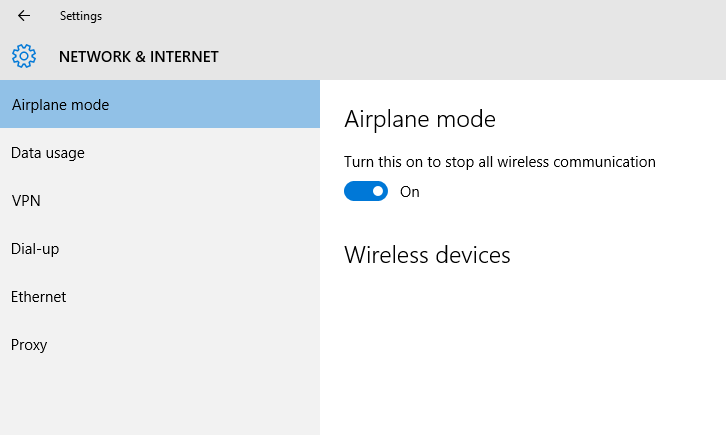Open the Dial-up settings page
This screenshot has width=726, height=435.
pos(35,249)
